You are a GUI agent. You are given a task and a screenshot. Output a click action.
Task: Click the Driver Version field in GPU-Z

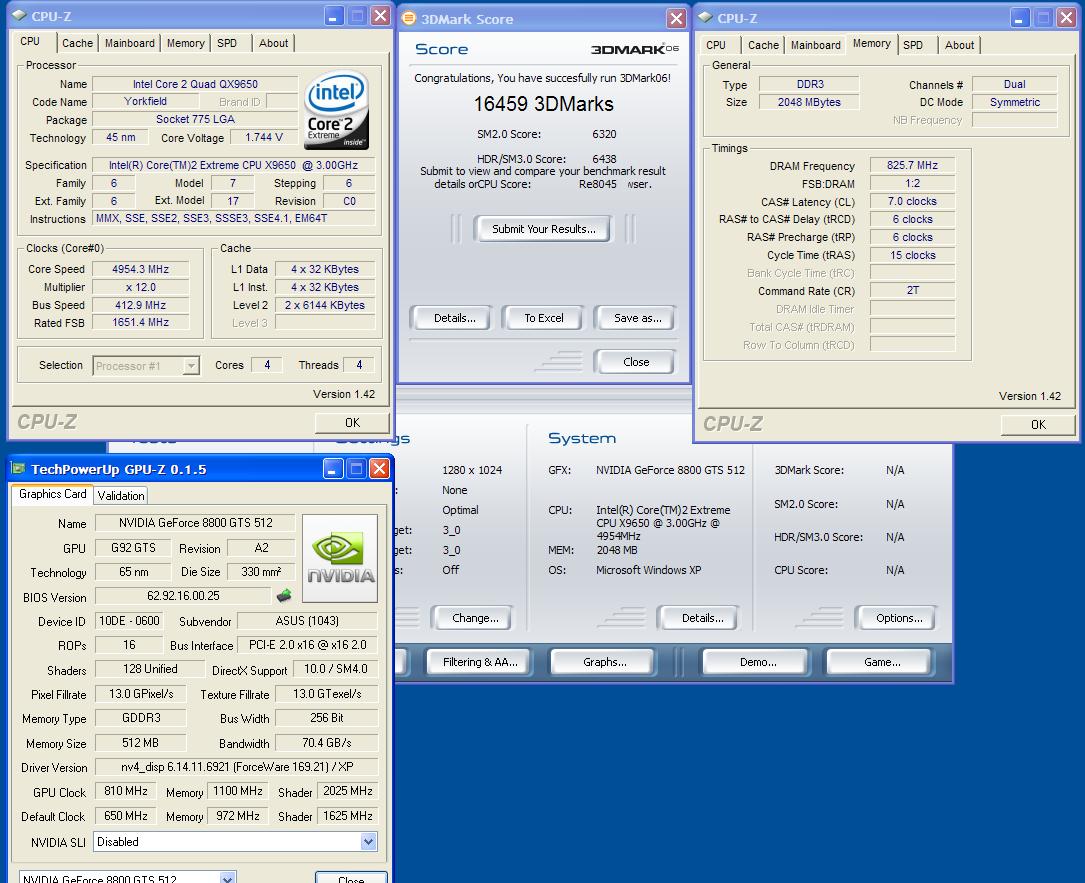coord(237,767)
